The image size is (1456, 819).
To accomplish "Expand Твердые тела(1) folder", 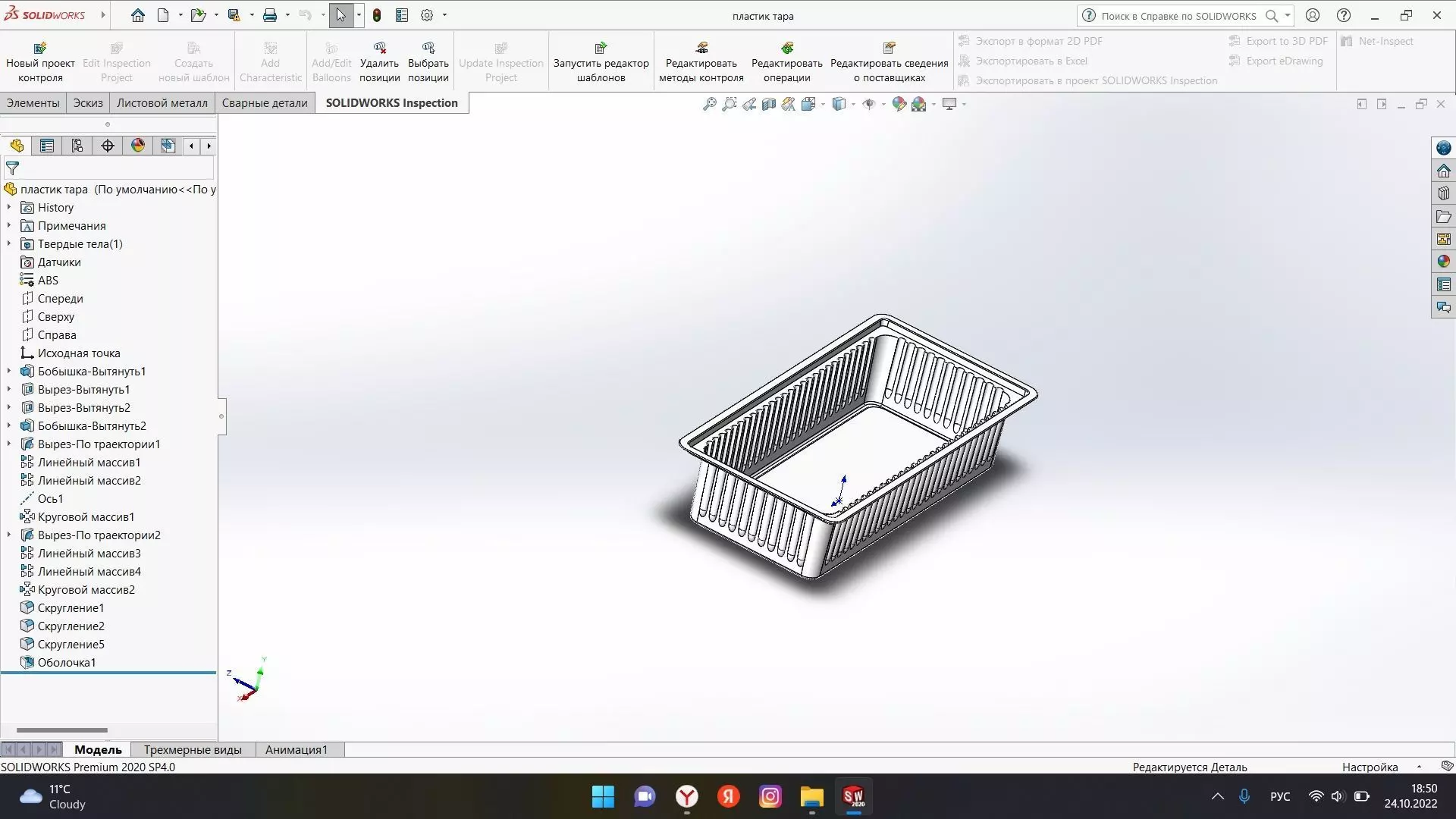I will (x=9, y=243).
